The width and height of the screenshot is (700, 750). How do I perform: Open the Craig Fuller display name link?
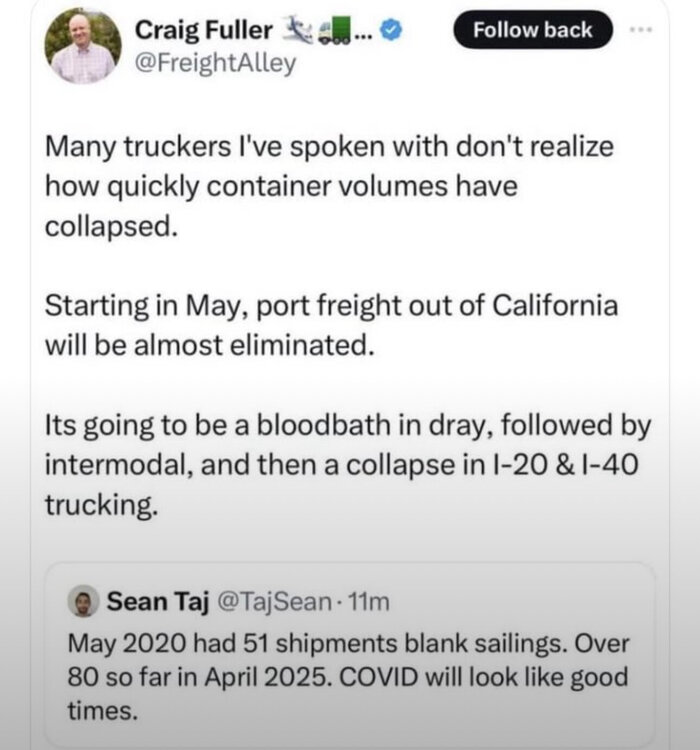click(203, 31)
